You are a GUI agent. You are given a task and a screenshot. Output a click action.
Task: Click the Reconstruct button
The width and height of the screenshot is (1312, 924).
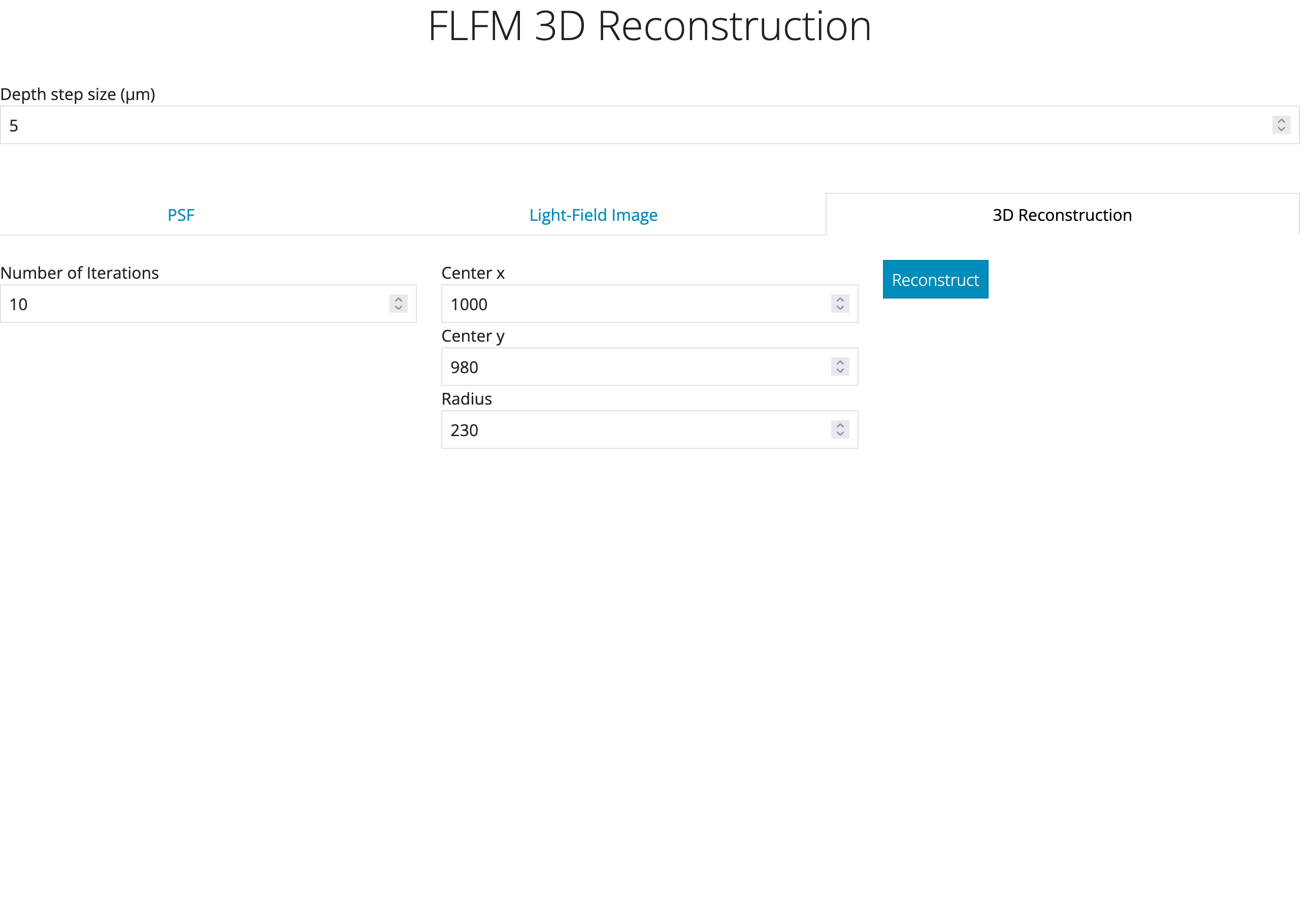click(935, 279)
